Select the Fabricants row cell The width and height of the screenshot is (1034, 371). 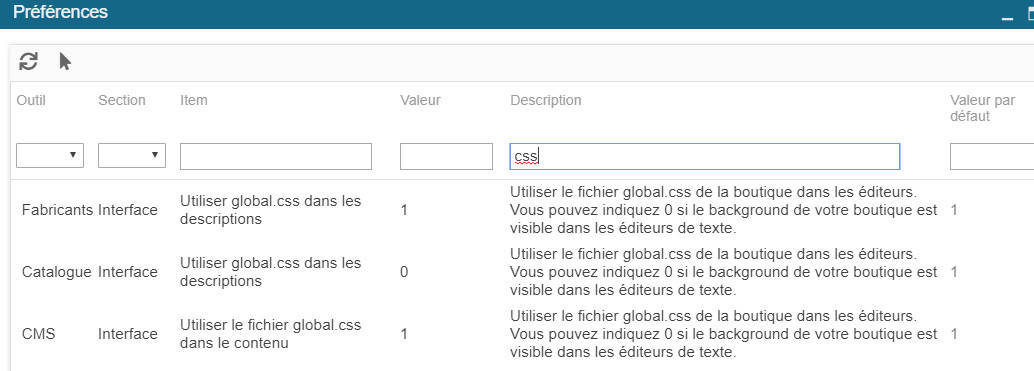coord(57,210)
